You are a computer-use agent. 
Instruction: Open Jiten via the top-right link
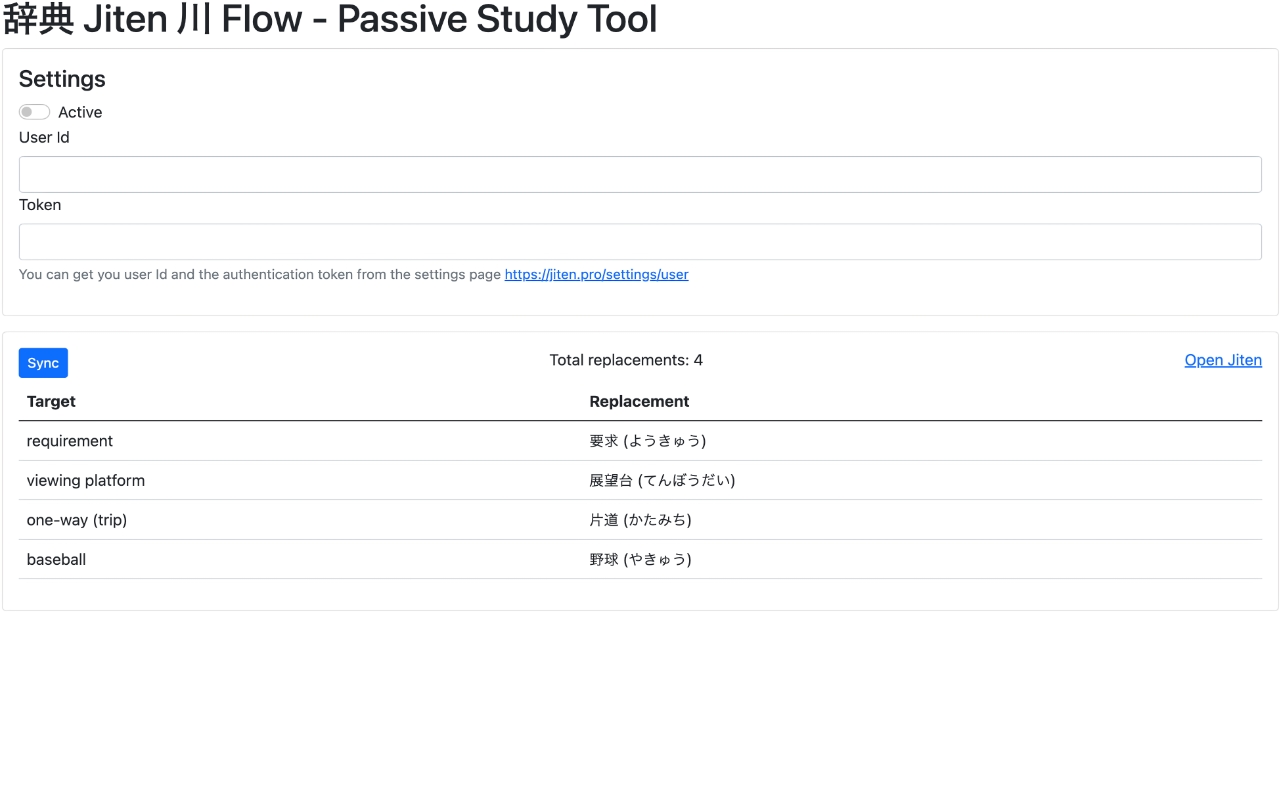(1223, 360)
